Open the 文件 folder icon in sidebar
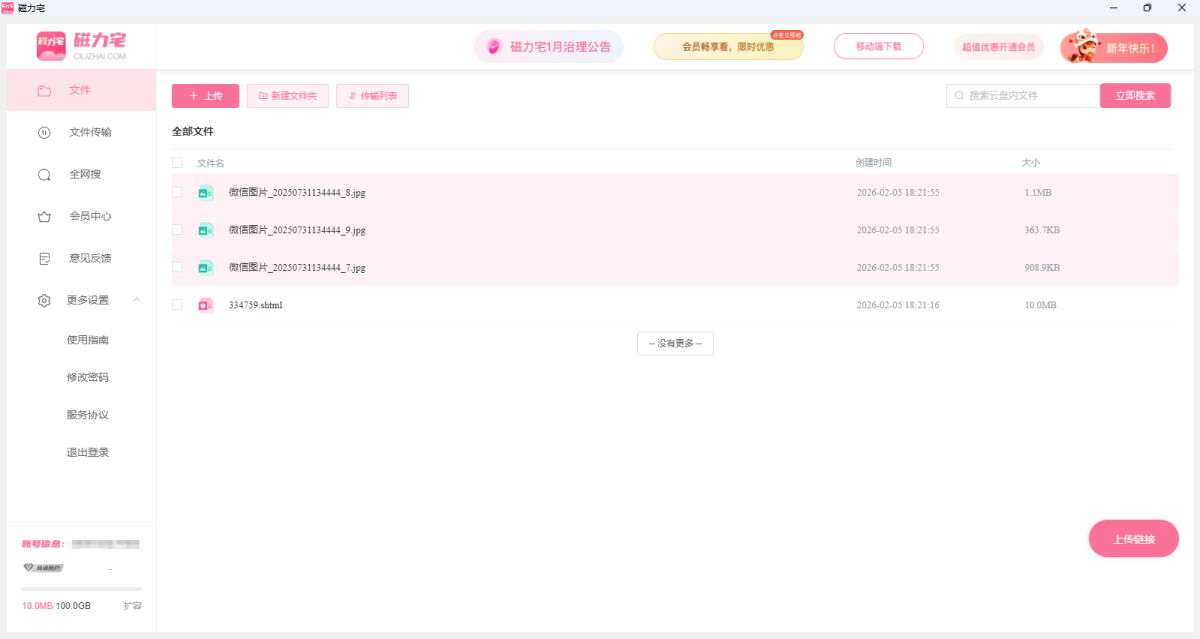The height and width of the screenshot is (639, 1200). [44, 91]
